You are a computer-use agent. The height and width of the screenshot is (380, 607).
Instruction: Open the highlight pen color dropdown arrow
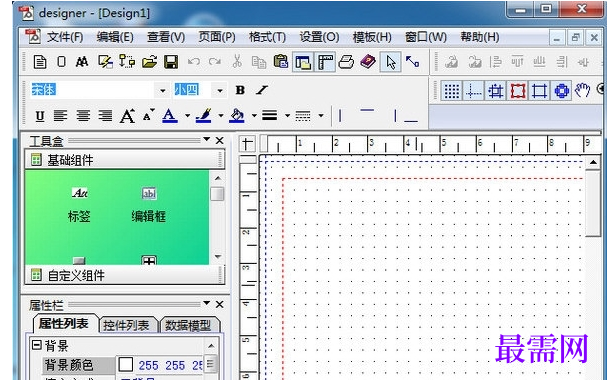click(x=221, y=115)
